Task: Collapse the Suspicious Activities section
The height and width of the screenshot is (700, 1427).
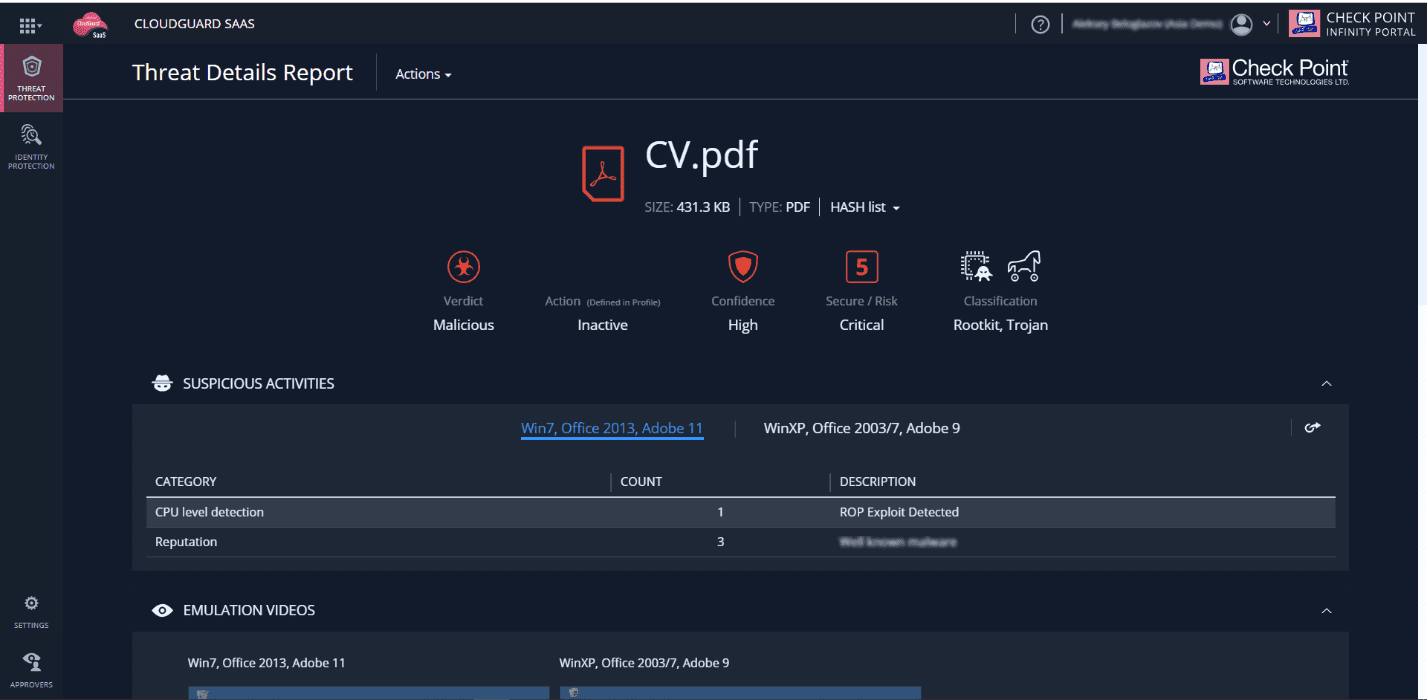Action: tap(1327, 383)
